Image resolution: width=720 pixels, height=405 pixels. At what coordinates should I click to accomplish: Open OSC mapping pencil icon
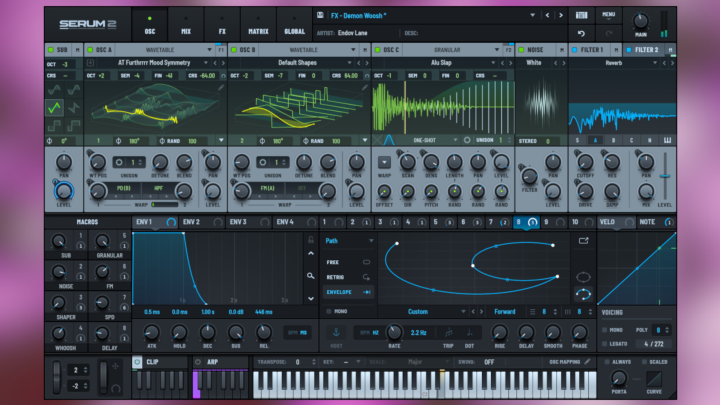587,362
